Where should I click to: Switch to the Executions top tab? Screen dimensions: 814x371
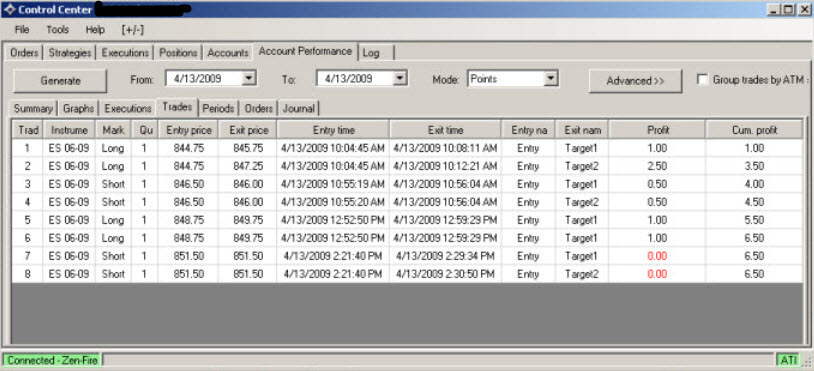pos(125,52)
